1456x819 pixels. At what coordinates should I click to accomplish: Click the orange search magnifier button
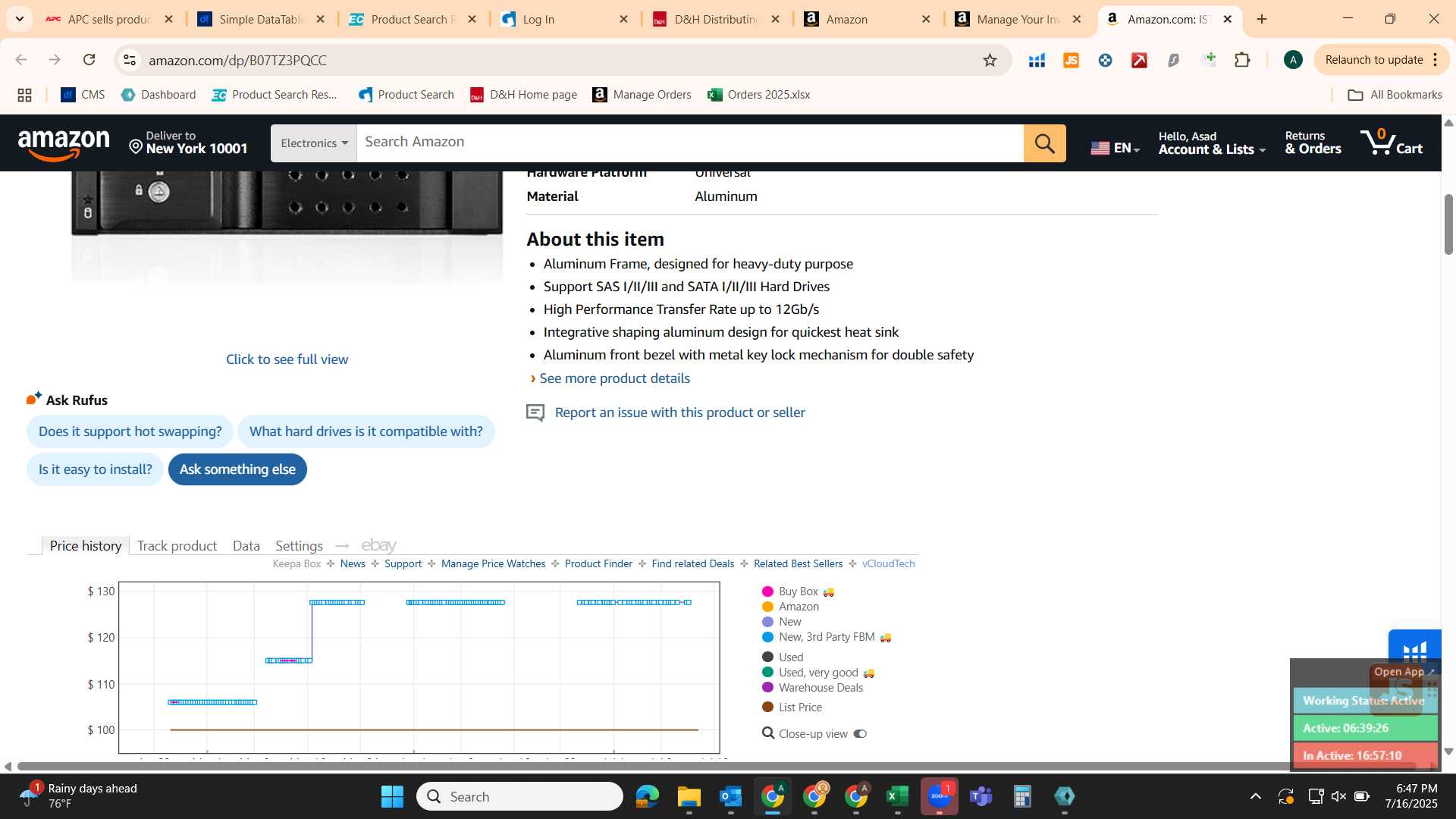tap(1044, 143)
